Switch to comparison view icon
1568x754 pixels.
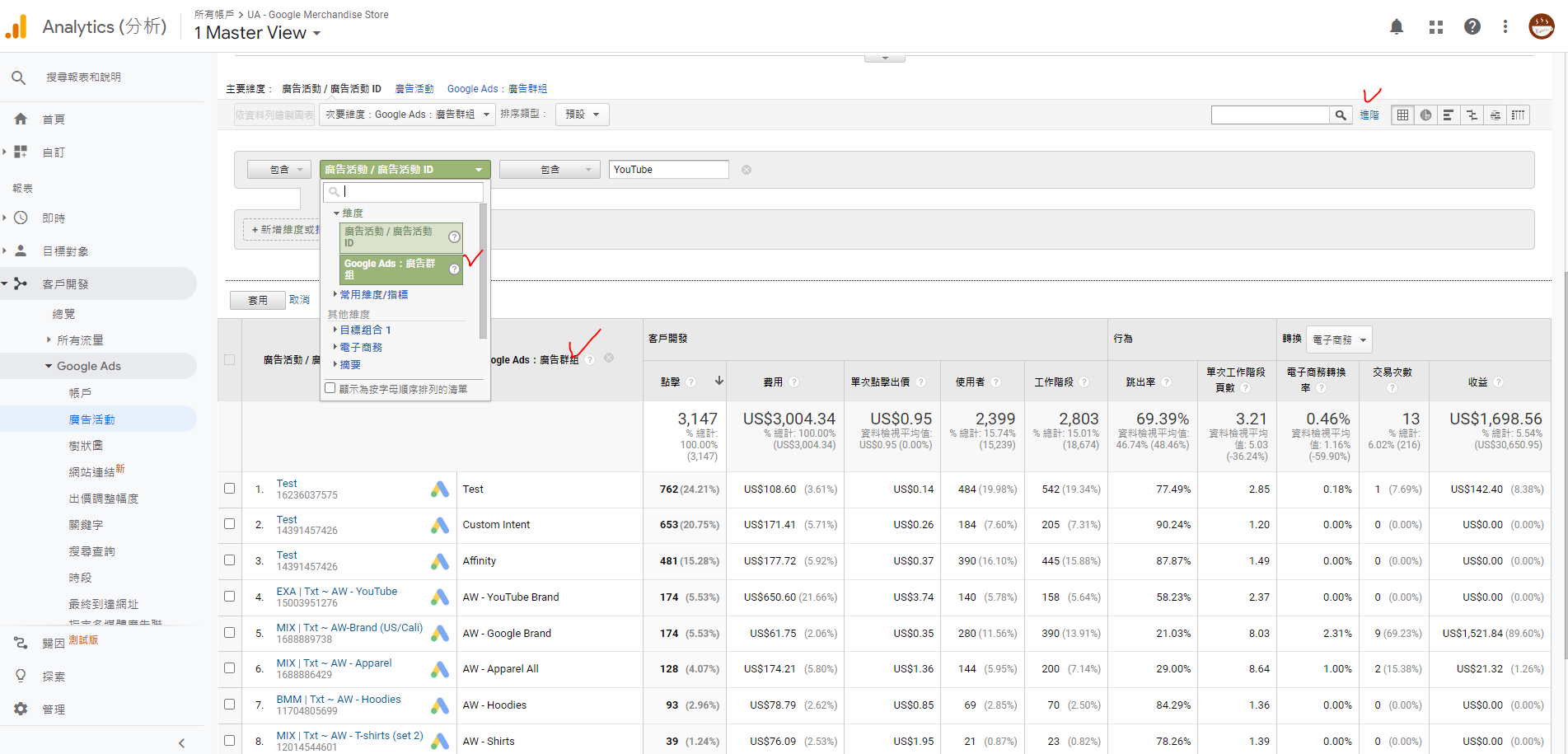pos(1472,115)
